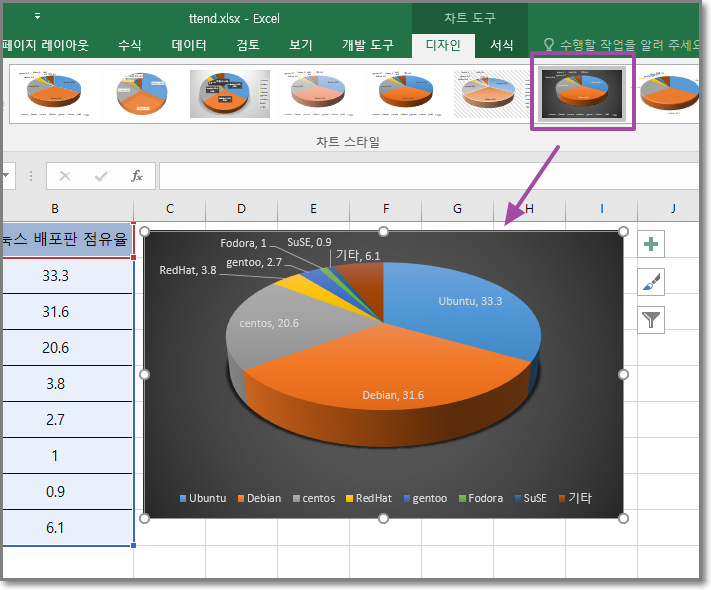Viewport: 711px width, 590px height.
Task: Select the partially visible last chart style thumbnail
Action: [x=668, y=94]
